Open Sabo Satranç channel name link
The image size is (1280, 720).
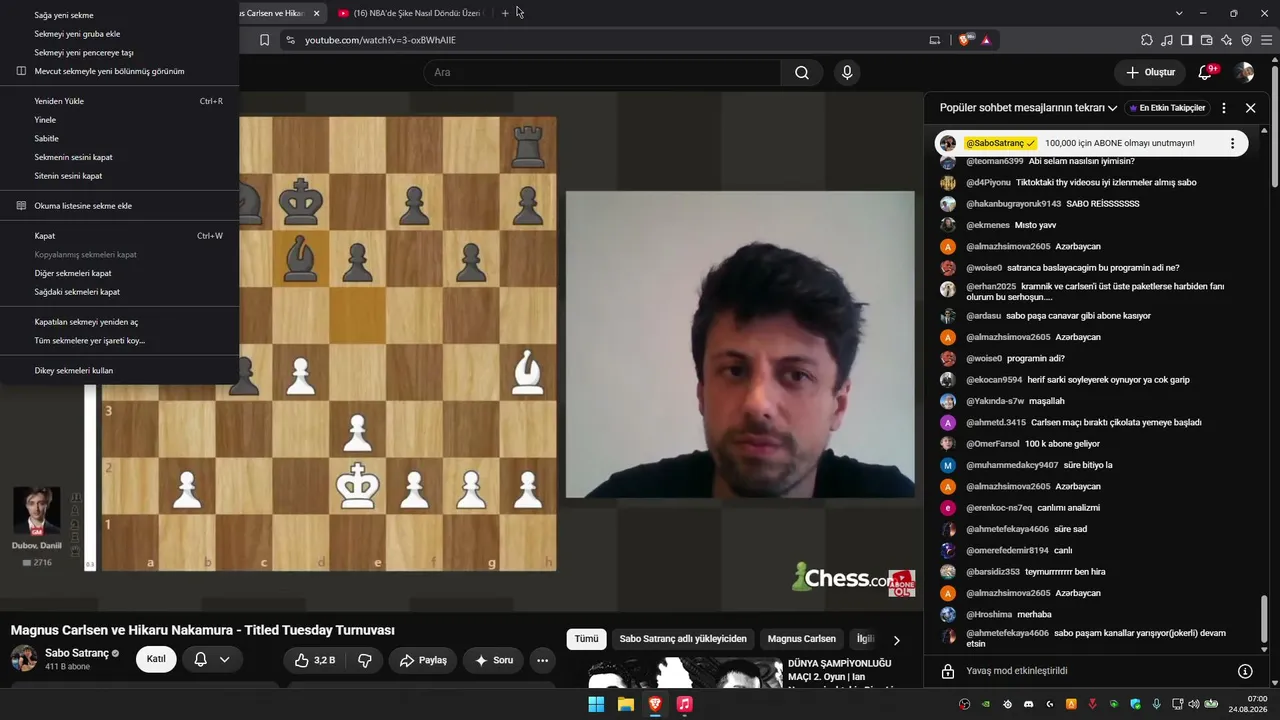[x=76, y=653]
